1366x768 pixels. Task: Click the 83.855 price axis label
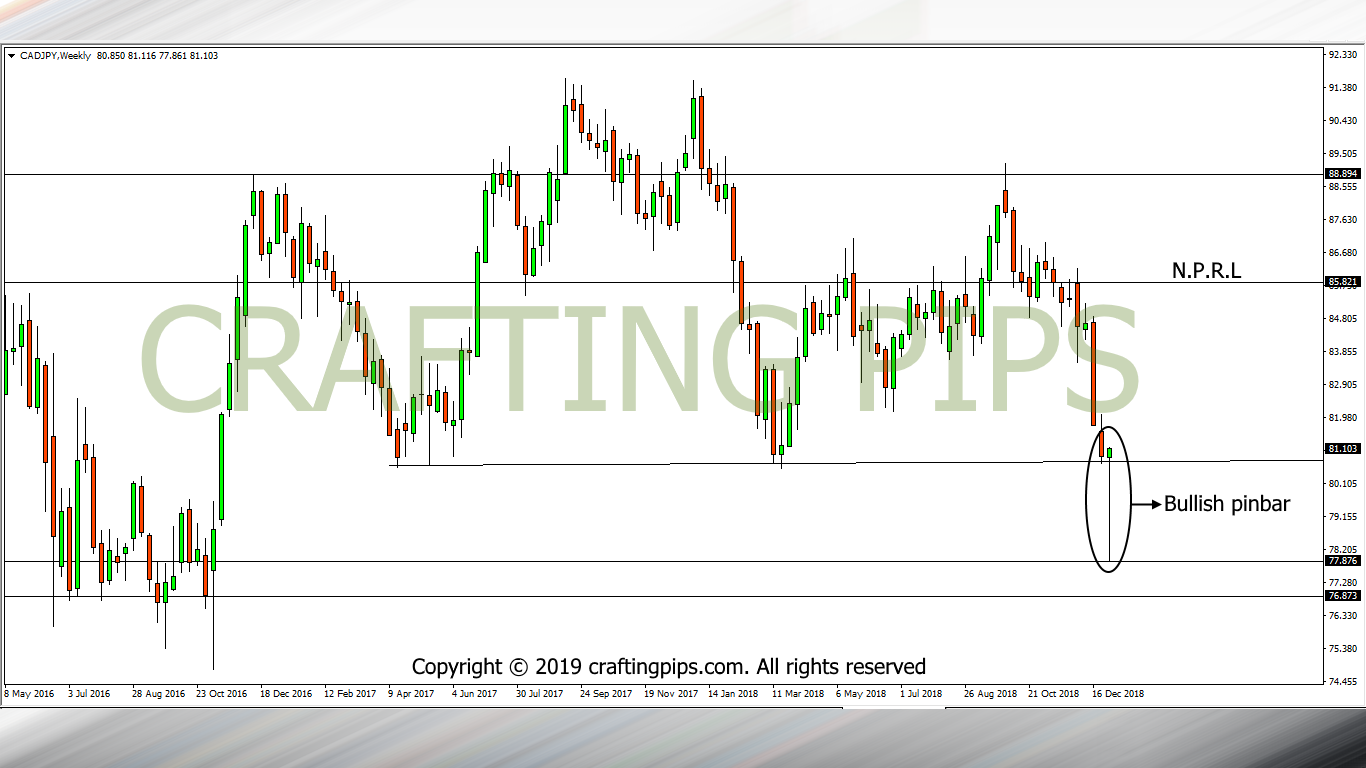[1342, 352]
